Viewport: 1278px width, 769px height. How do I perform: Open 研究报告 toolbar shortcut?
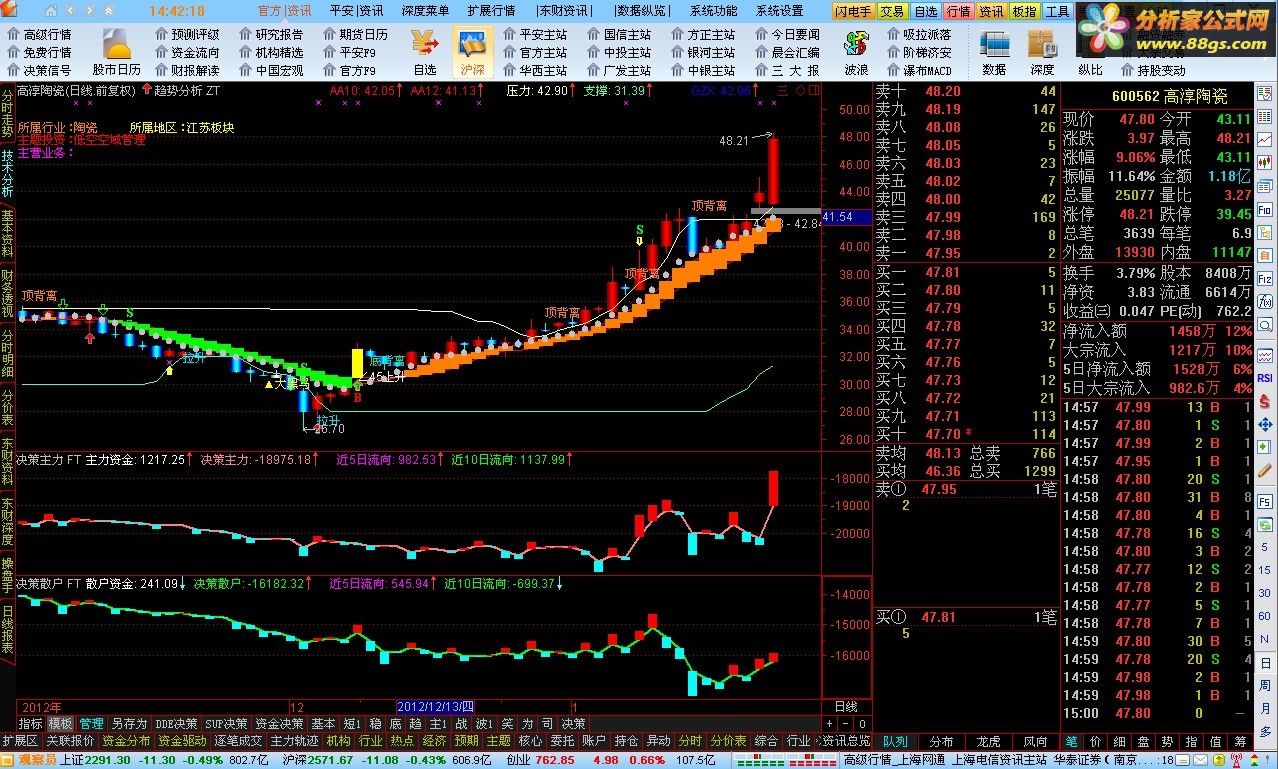pos(269,34)
